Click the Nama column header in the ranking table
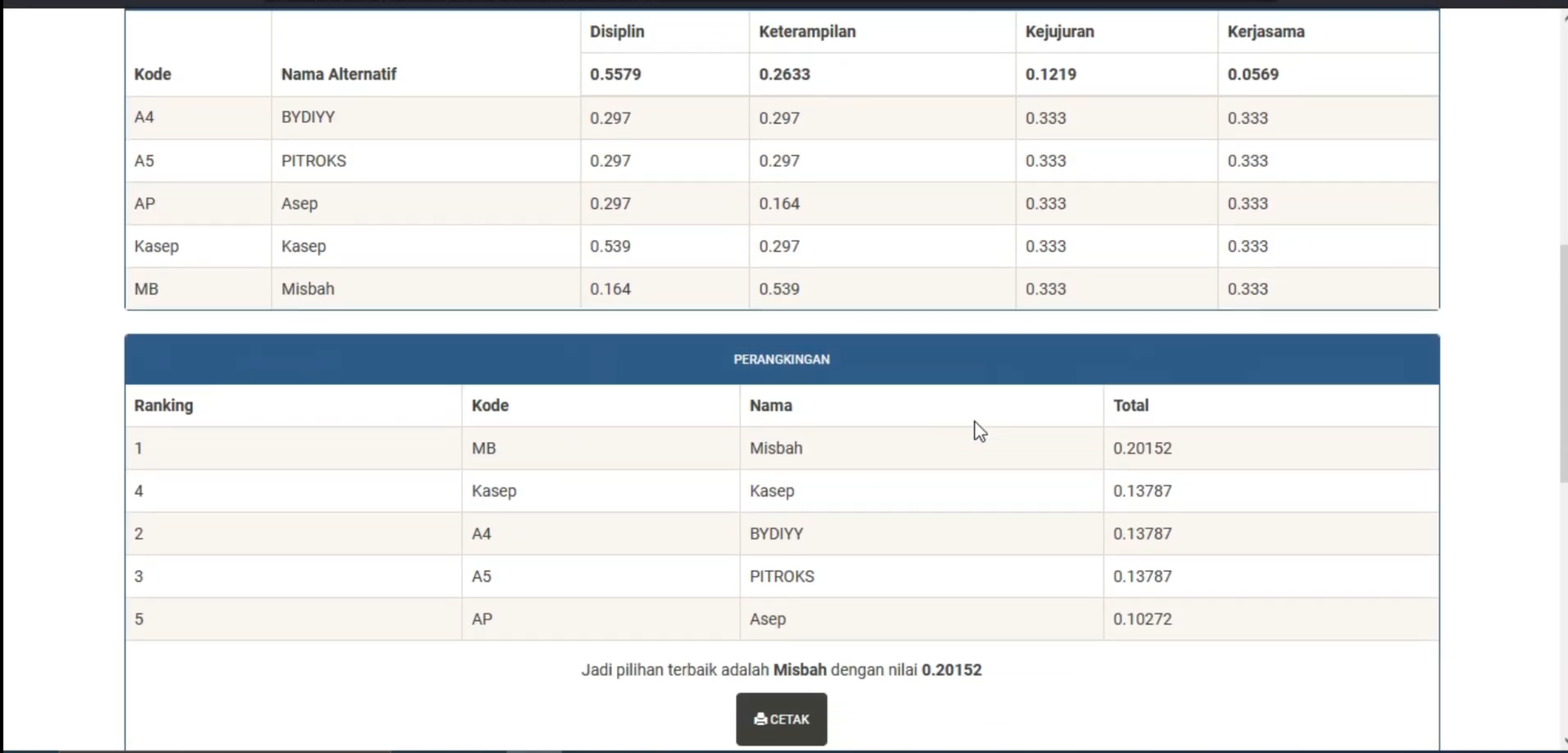 pos(770,406)
